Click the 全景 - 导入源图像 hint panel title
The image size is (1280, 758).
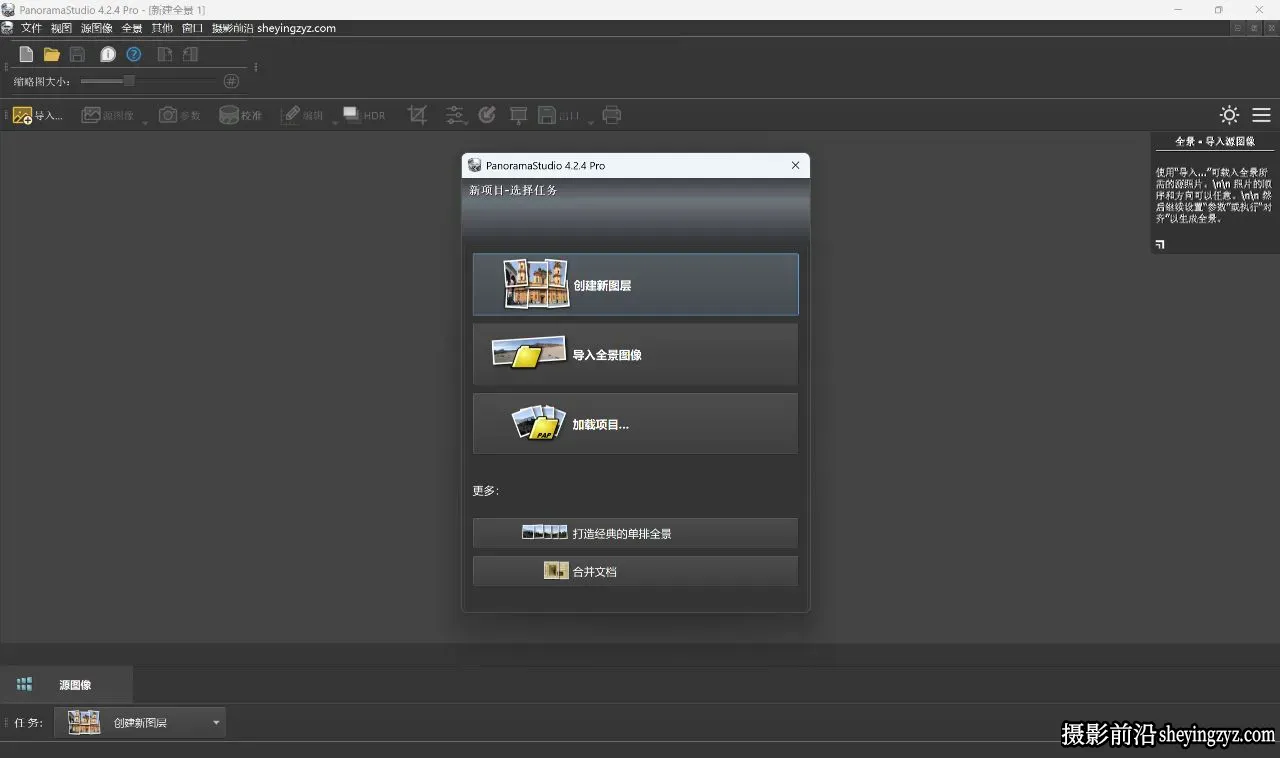point(1215,142)
